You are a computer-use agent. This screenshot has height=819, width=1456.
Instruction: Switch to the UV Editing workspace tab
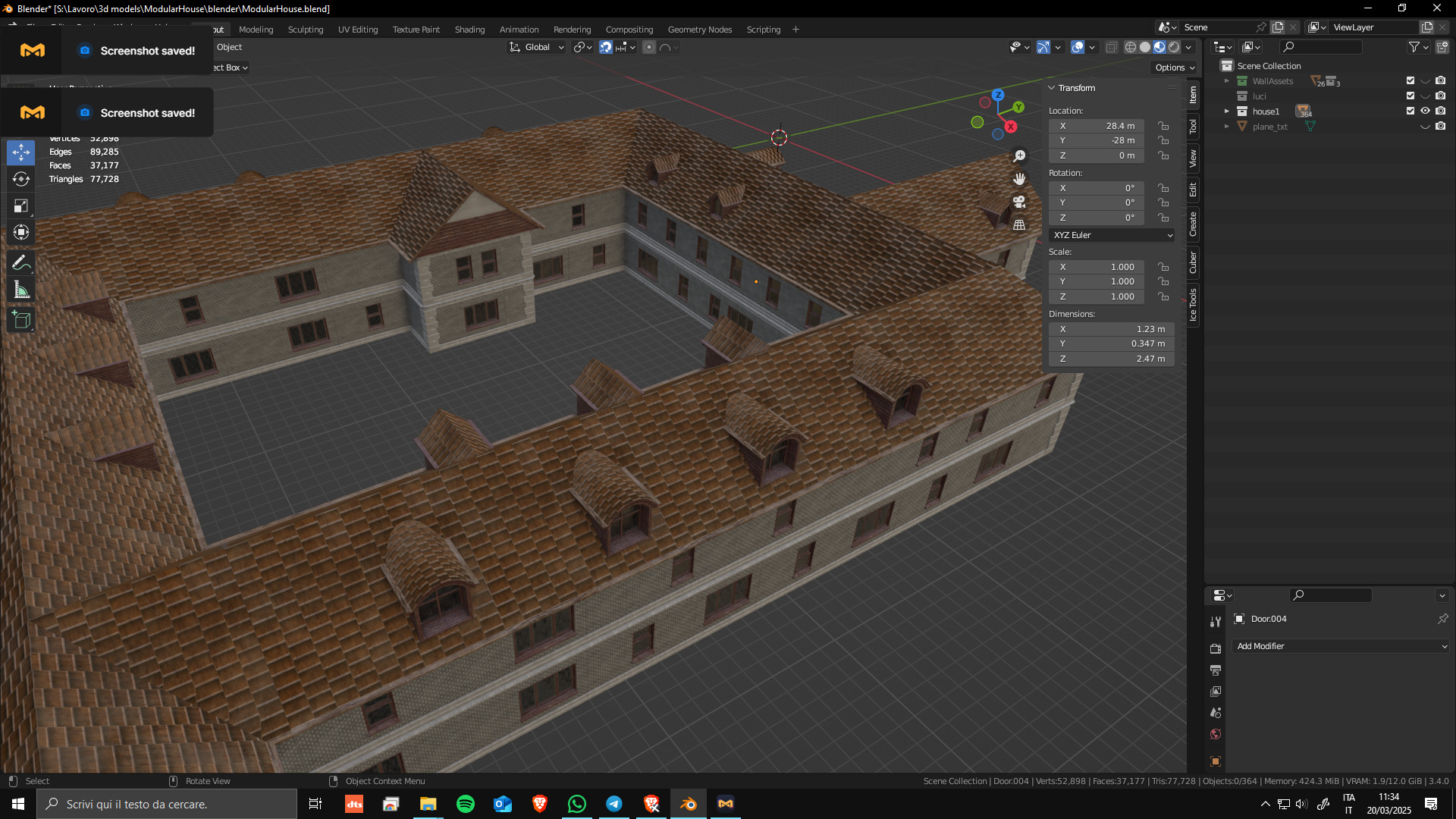358,30
